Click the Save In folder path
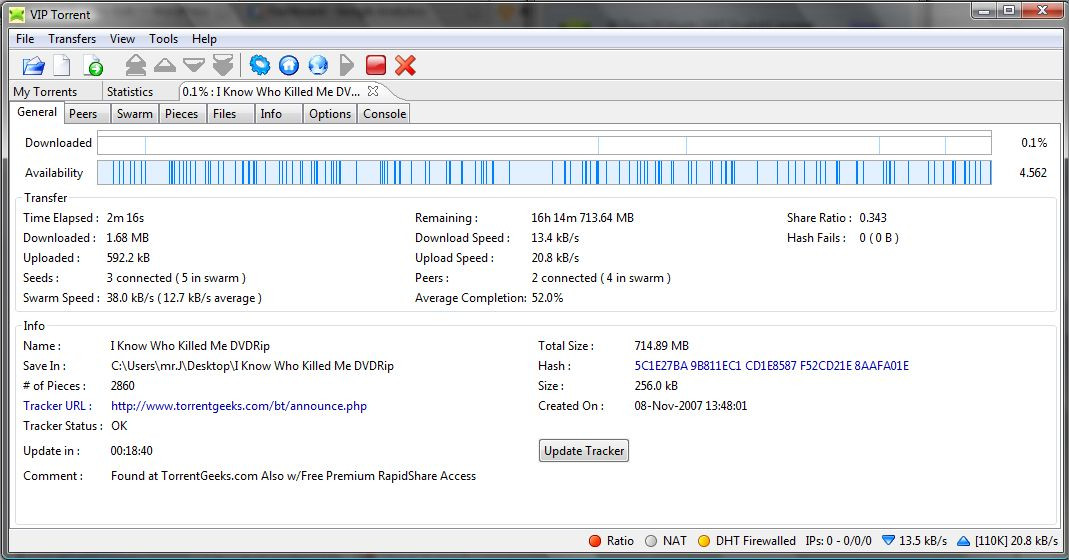The image size is (1069, 560). [x=252, y=366]
